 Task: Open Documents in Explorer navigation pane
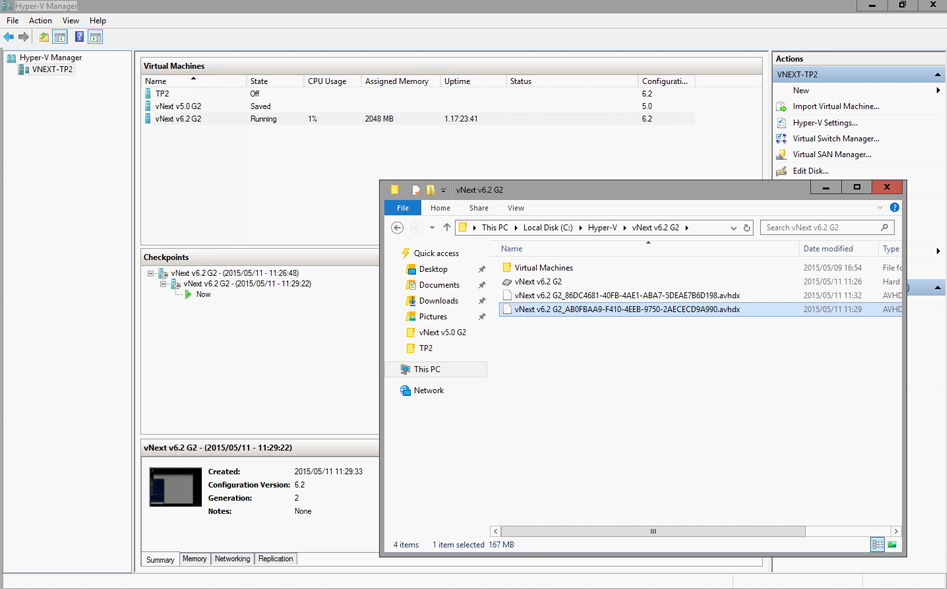(x=439, y=285)
